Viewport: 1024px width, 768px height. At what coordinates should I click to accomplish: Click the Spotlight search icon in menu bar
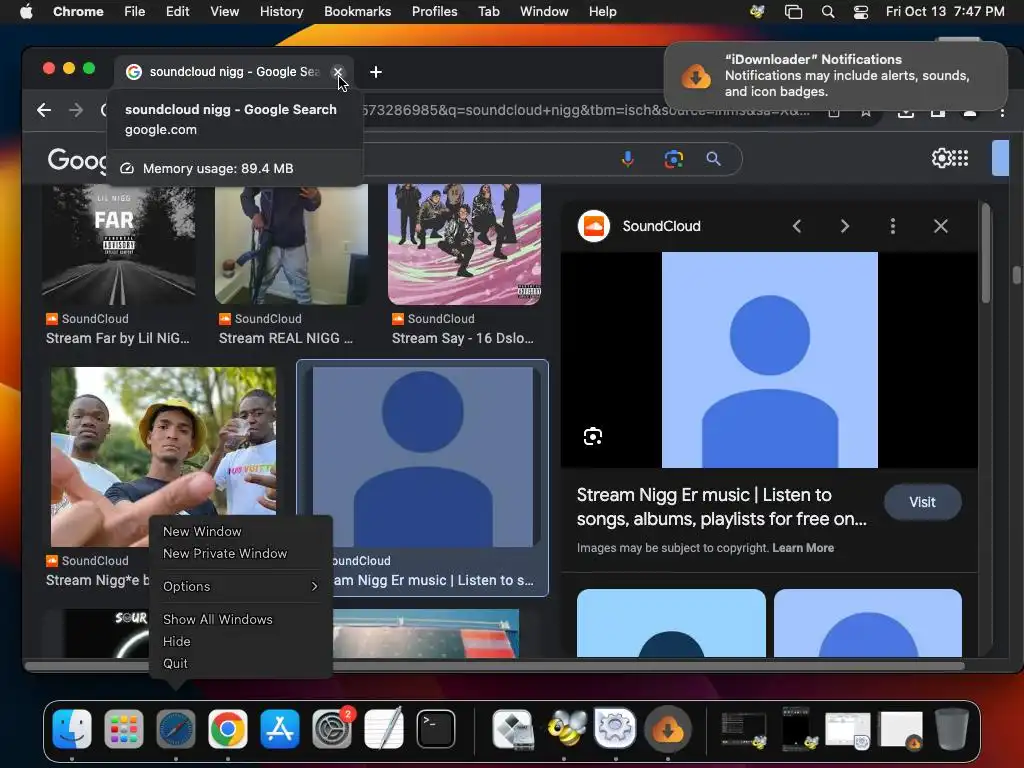[x=827, y=12]
